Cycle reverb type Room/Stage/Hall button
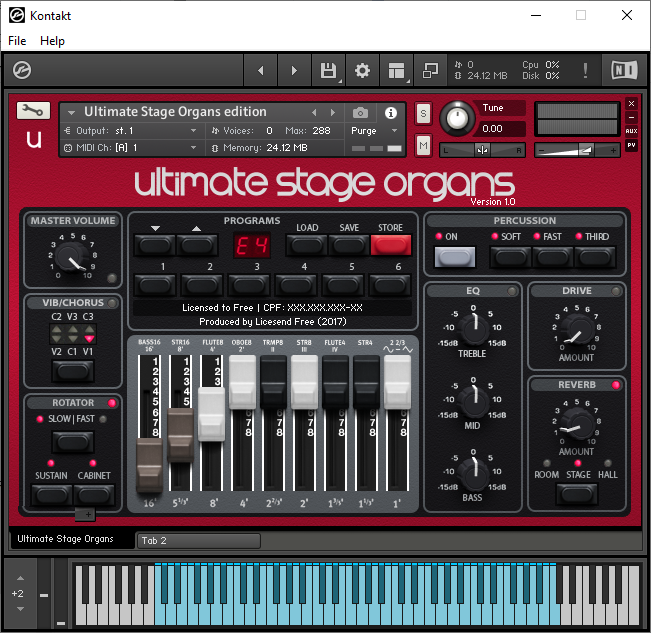The image size is (651, 633). click(x=577, y=494)
